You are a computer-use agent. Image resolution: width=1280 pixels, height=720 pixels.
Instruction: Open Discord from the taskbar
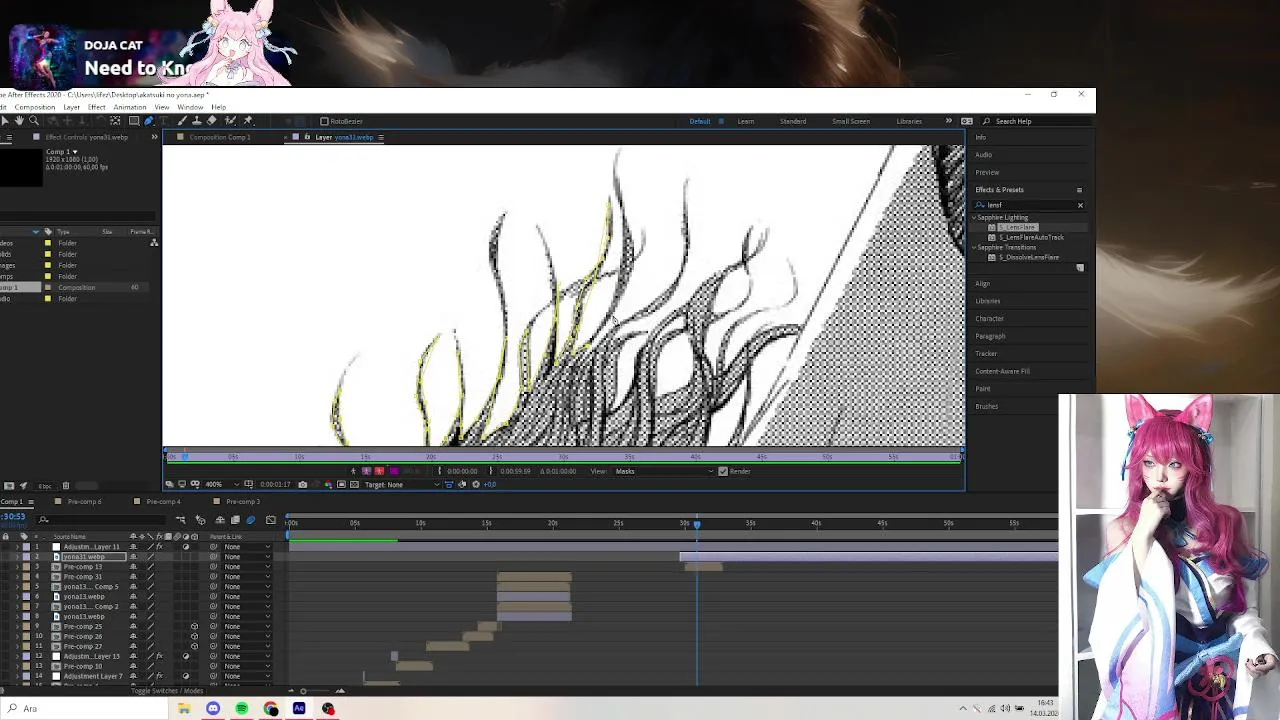pyautogui.click(x=213, y=708)
